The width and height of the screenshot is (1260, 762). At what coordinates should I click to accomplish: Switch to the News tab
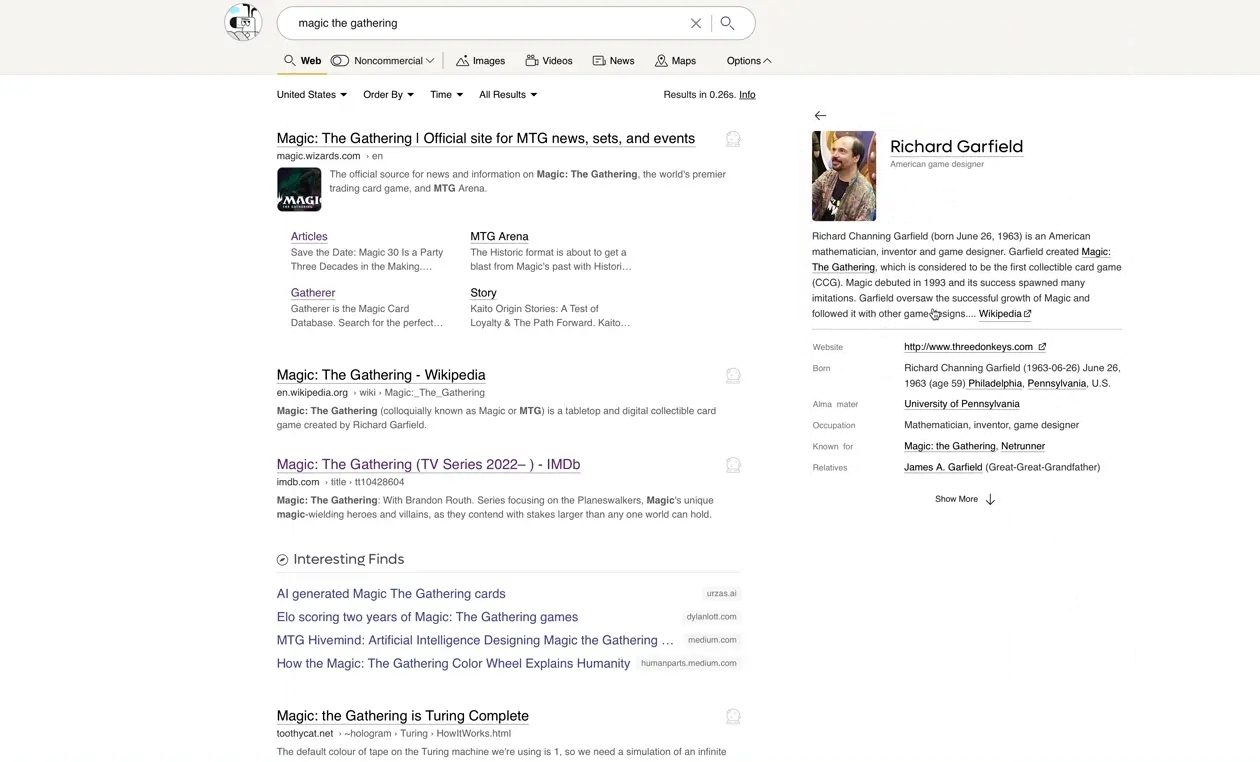click(613, 61)
